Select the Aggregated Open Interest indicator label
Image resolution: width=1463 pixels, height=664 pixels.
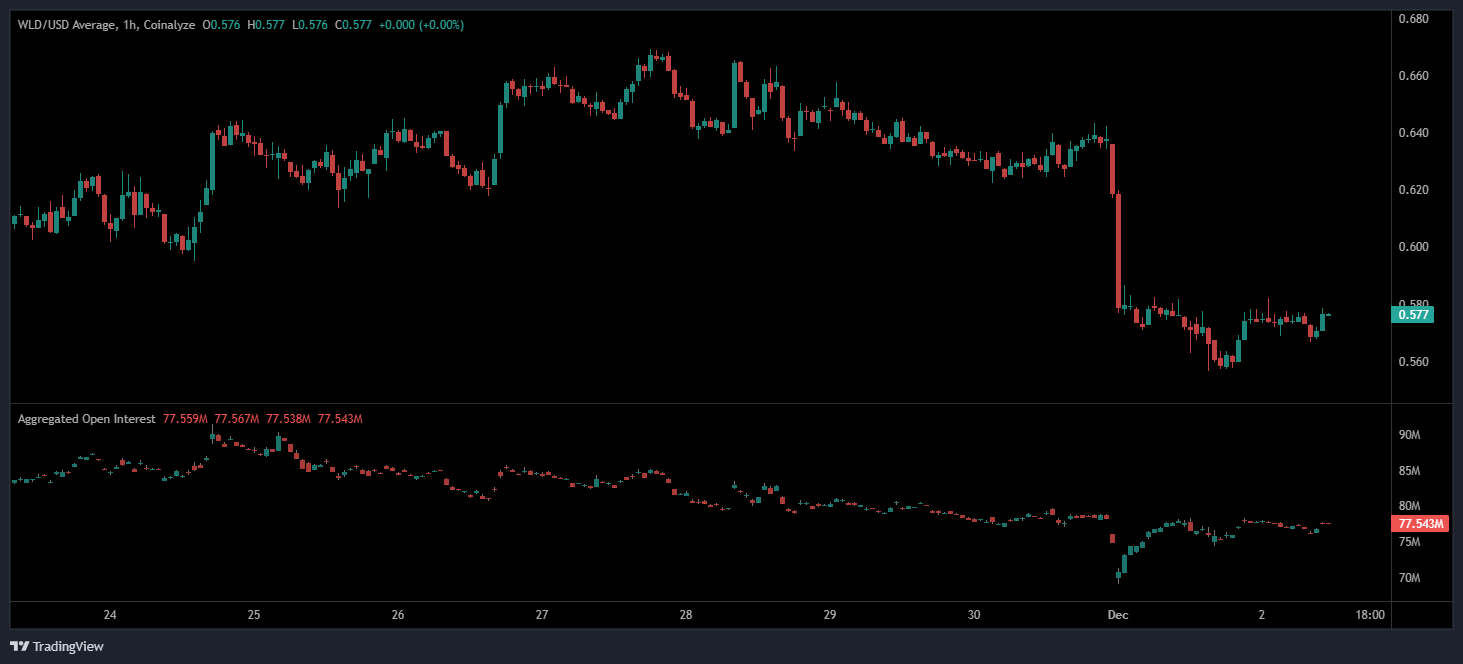click(86, 419)
